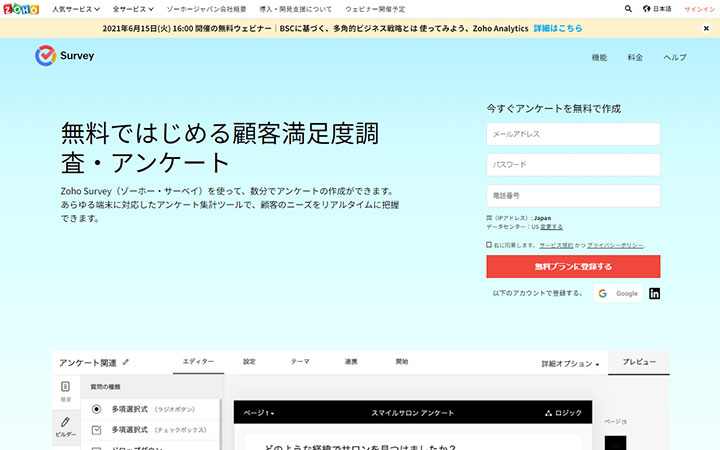Screen dimensions: 720x450
Task: Focus the メールアドレス input field
Action: click(573, 134)
